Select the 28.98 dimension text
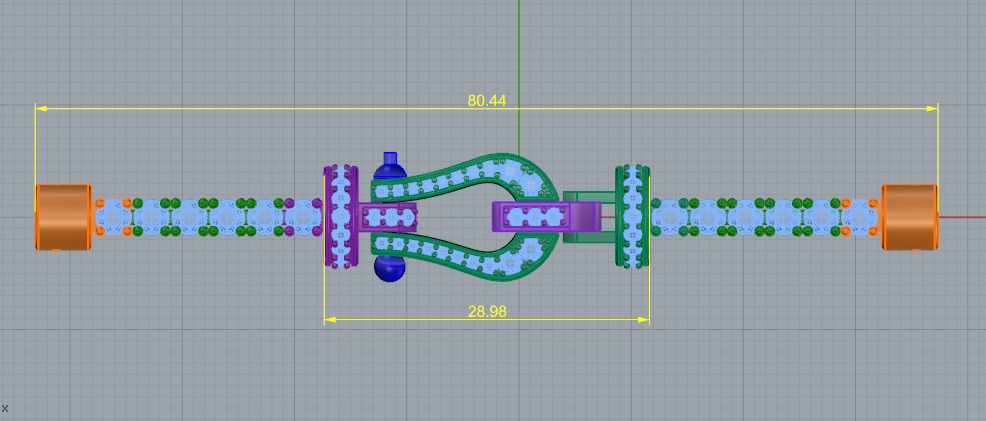The image size is (986, 421). coord(487,312)
